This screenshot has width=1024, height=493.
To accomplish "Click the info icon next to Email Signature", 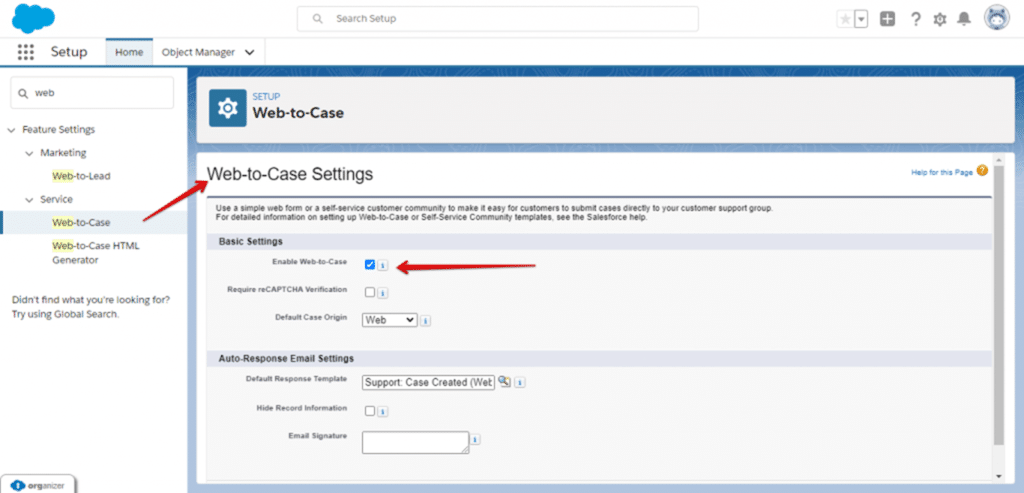I will [x=475, y=440].
